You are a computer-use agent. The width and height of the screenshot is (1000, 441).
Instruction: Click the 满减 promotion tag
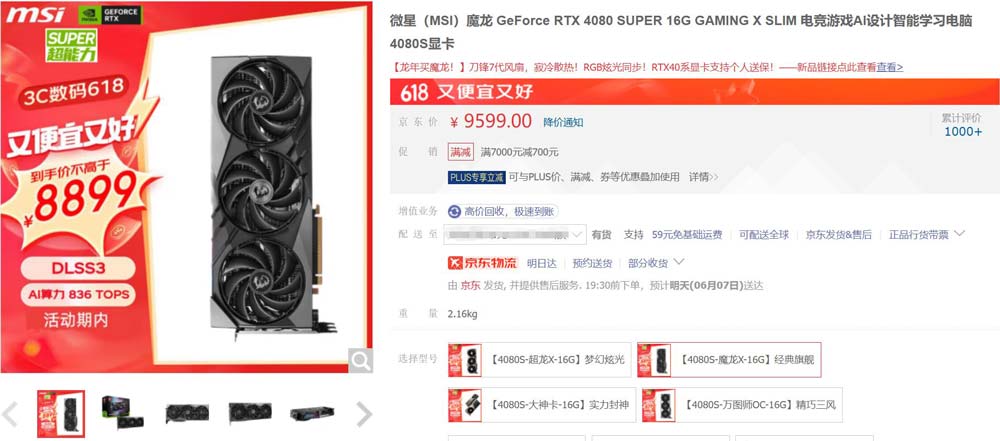click(x=460, y=153)
